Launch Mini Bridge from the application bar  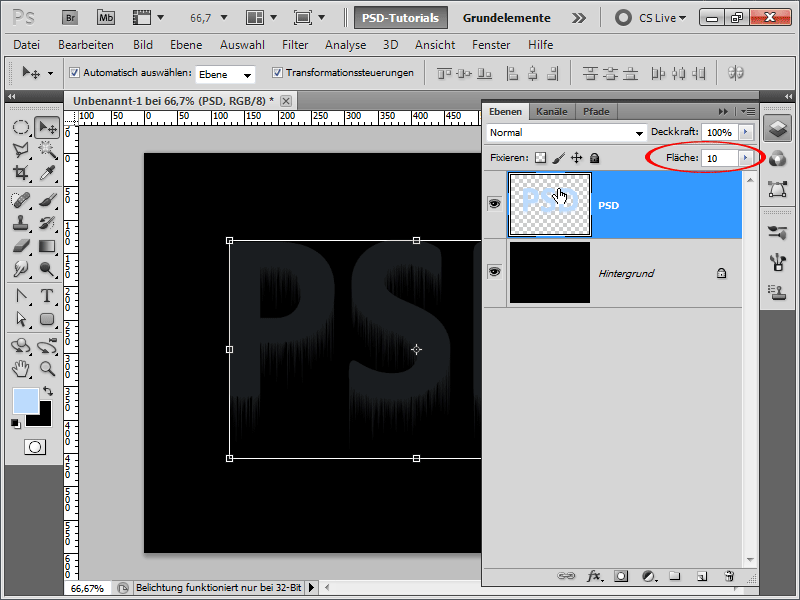point(106,18)
